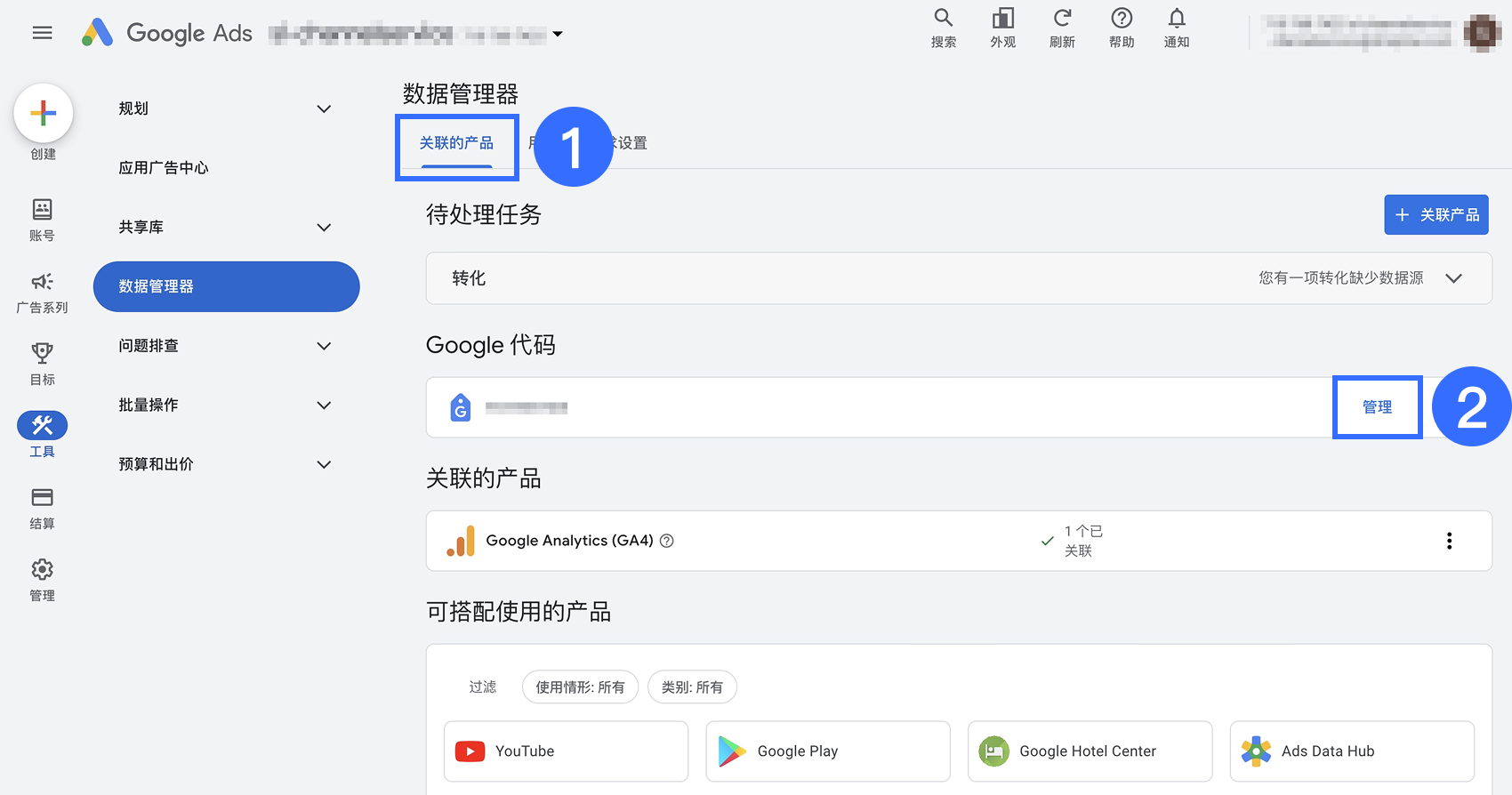Open 广告系列 campaigns section
Screen dimensions: 1512x795
pos(42,293)
